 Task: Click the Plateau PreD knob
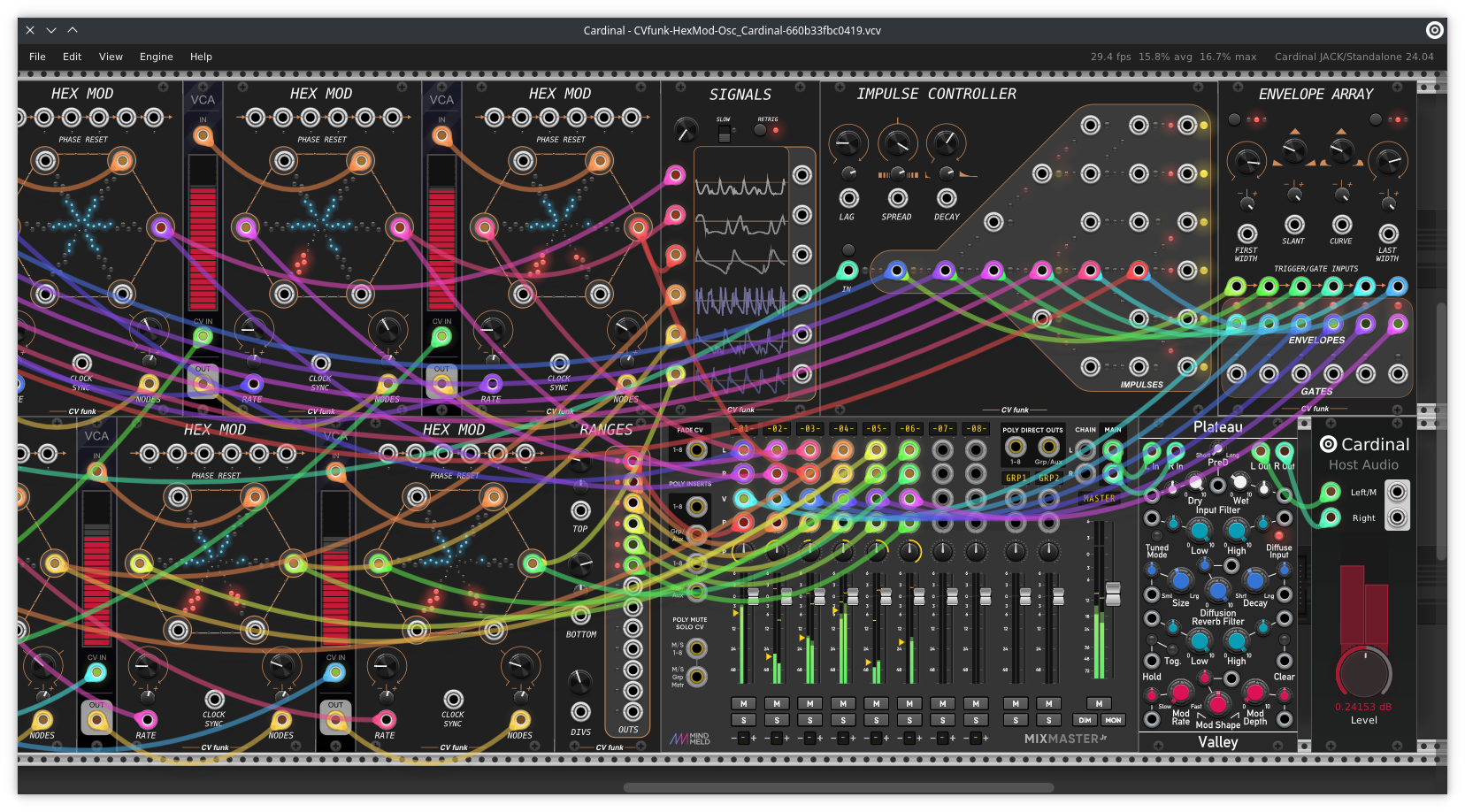(x=1218, y=451)
